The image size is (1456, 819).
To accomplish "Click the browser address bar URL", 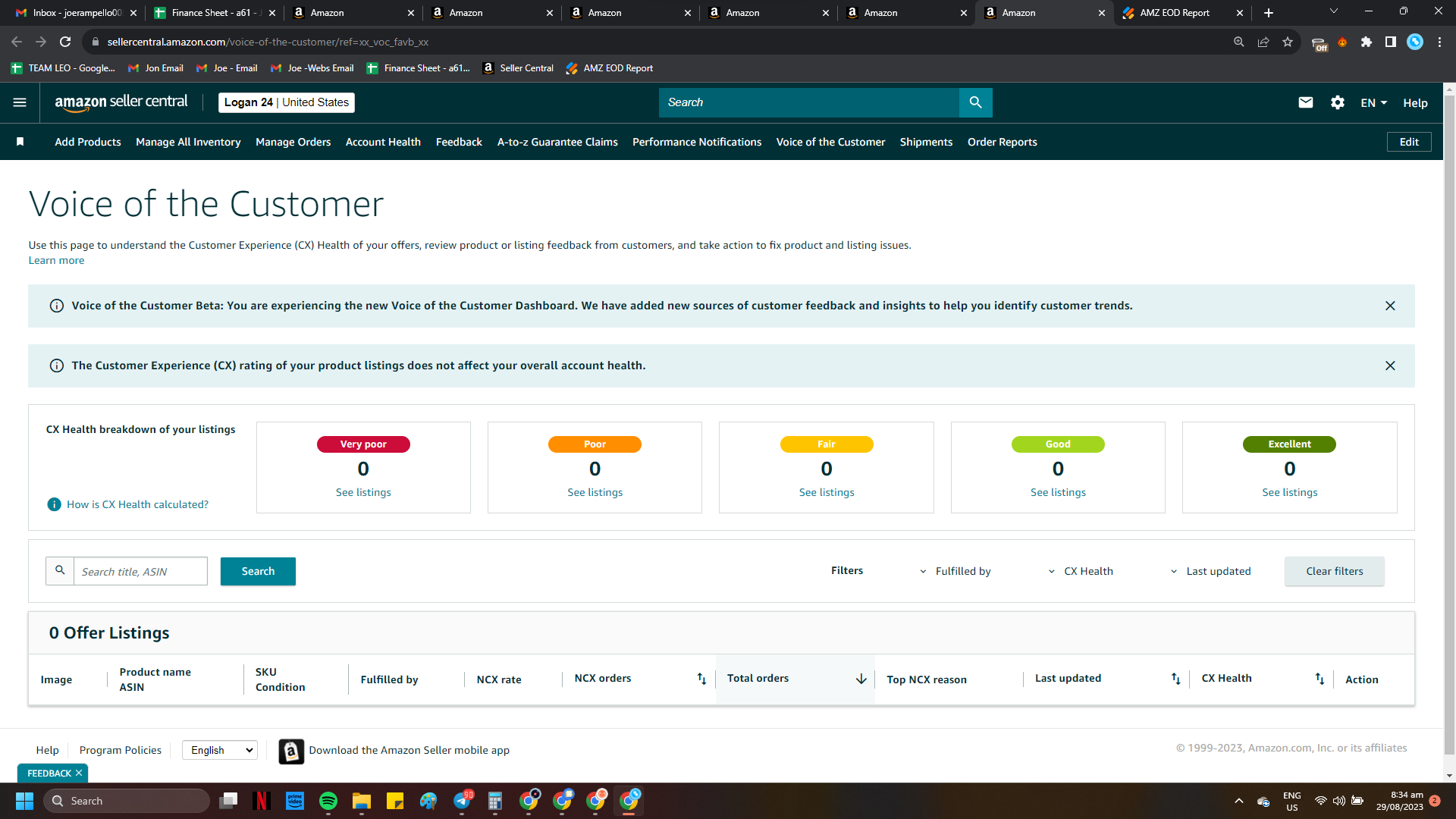I will pos(268,42).
